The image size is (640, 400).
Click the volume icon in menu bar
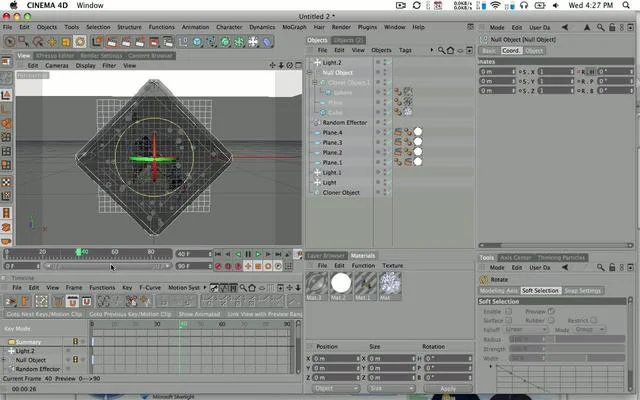pyautogui.click(x=556, y=5)
